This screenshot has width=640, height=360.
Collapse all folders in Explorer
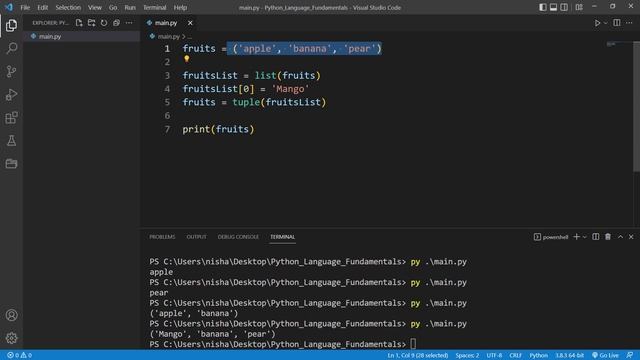pyautogui.click(x=117, y=23)
